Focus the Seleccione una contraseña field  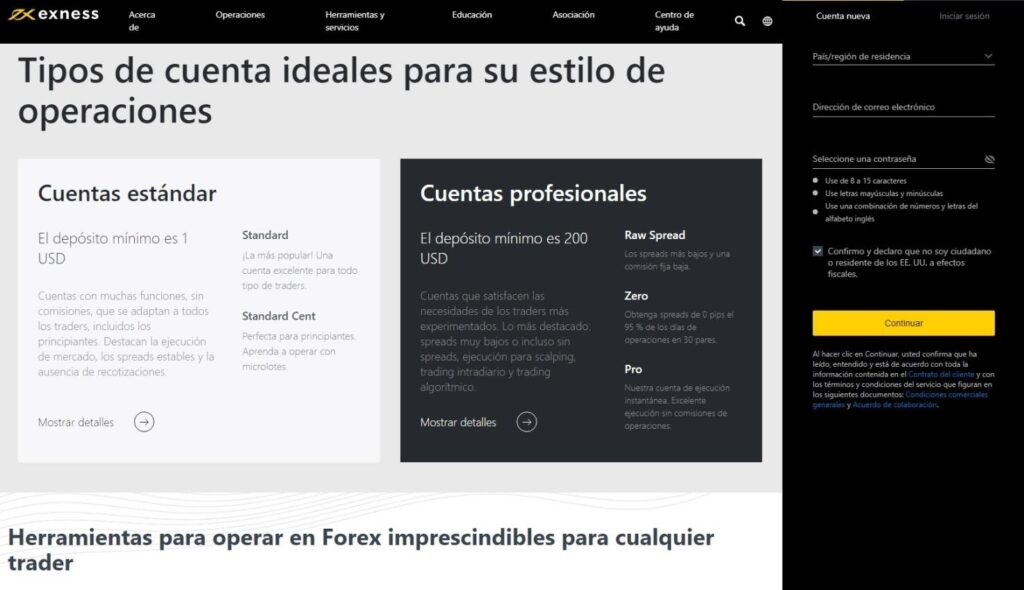click(895, 159)
